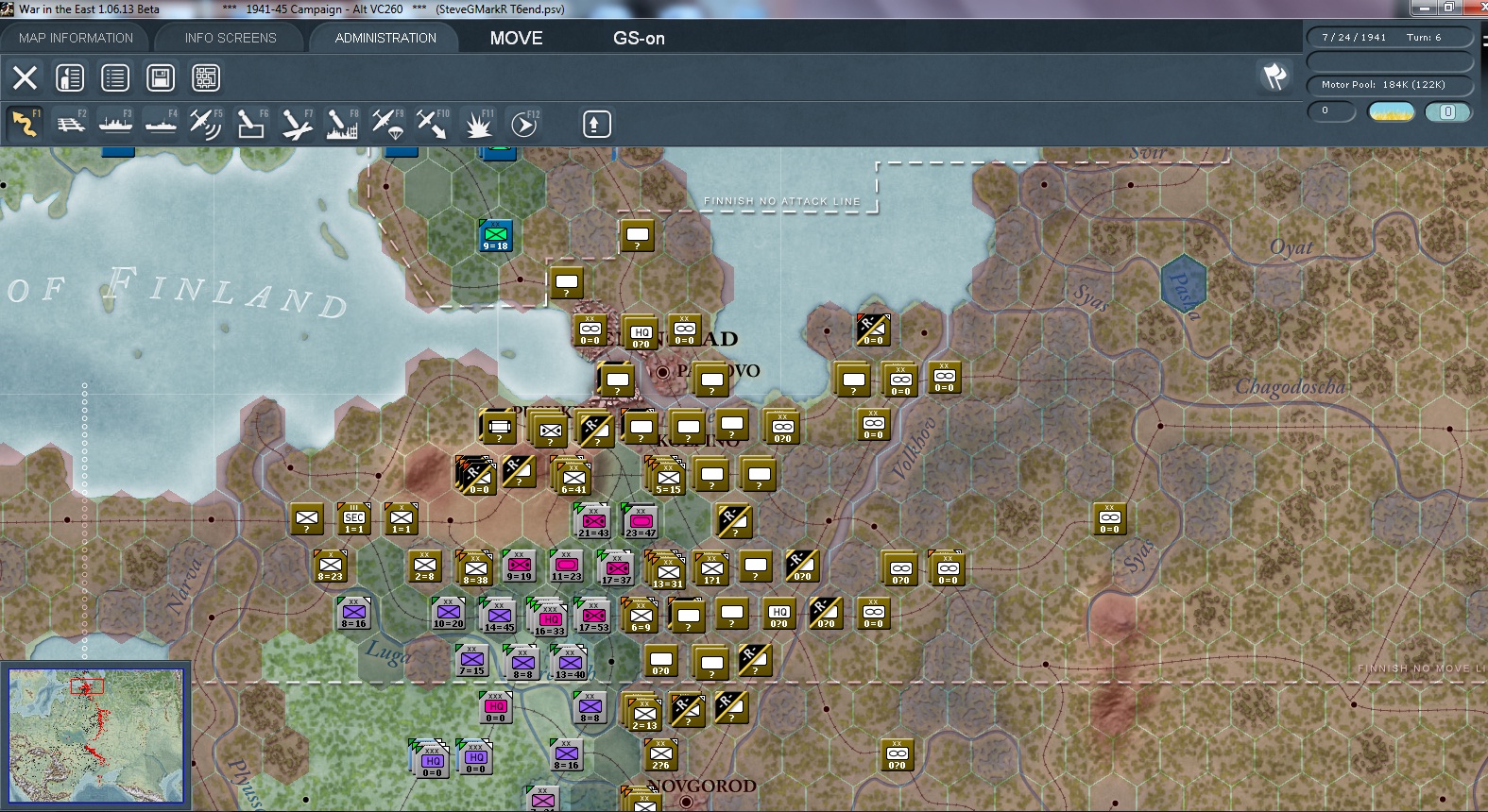The width and height of the screenshot is (1488, 812).
Task: Click the F11 explosion icon
Action: 478,124
